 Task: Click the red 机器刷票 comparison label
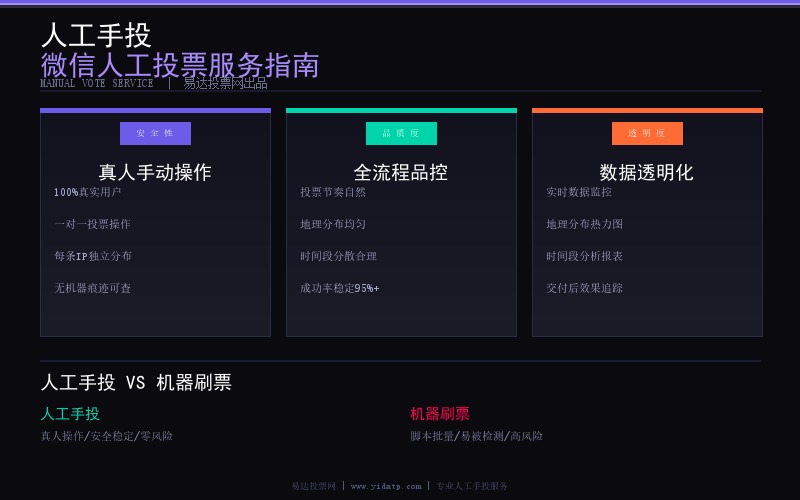click(x=440, y=414)
